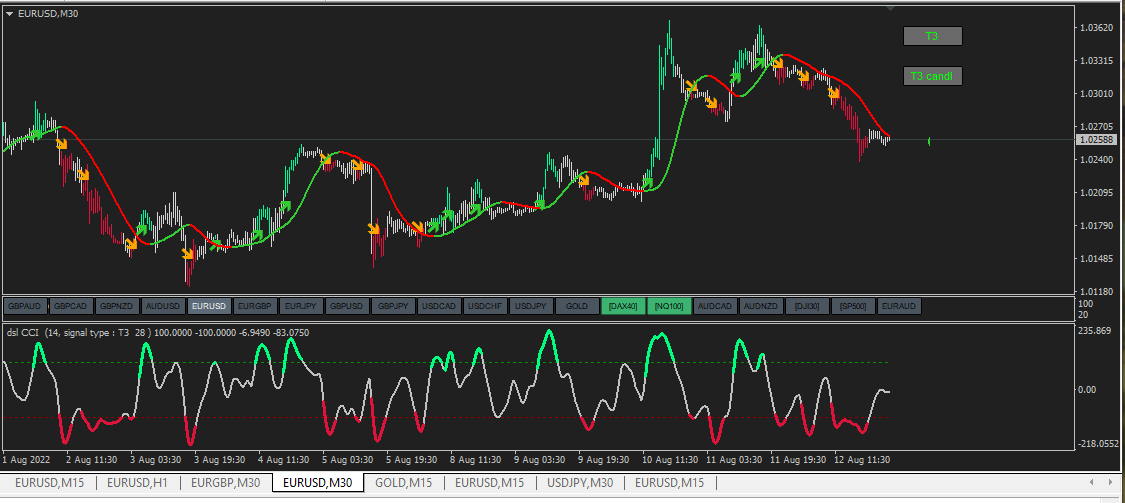1125x503 pixels.
Task: Open the EURUSD,H1 chart tab
Action: (137, 483)
